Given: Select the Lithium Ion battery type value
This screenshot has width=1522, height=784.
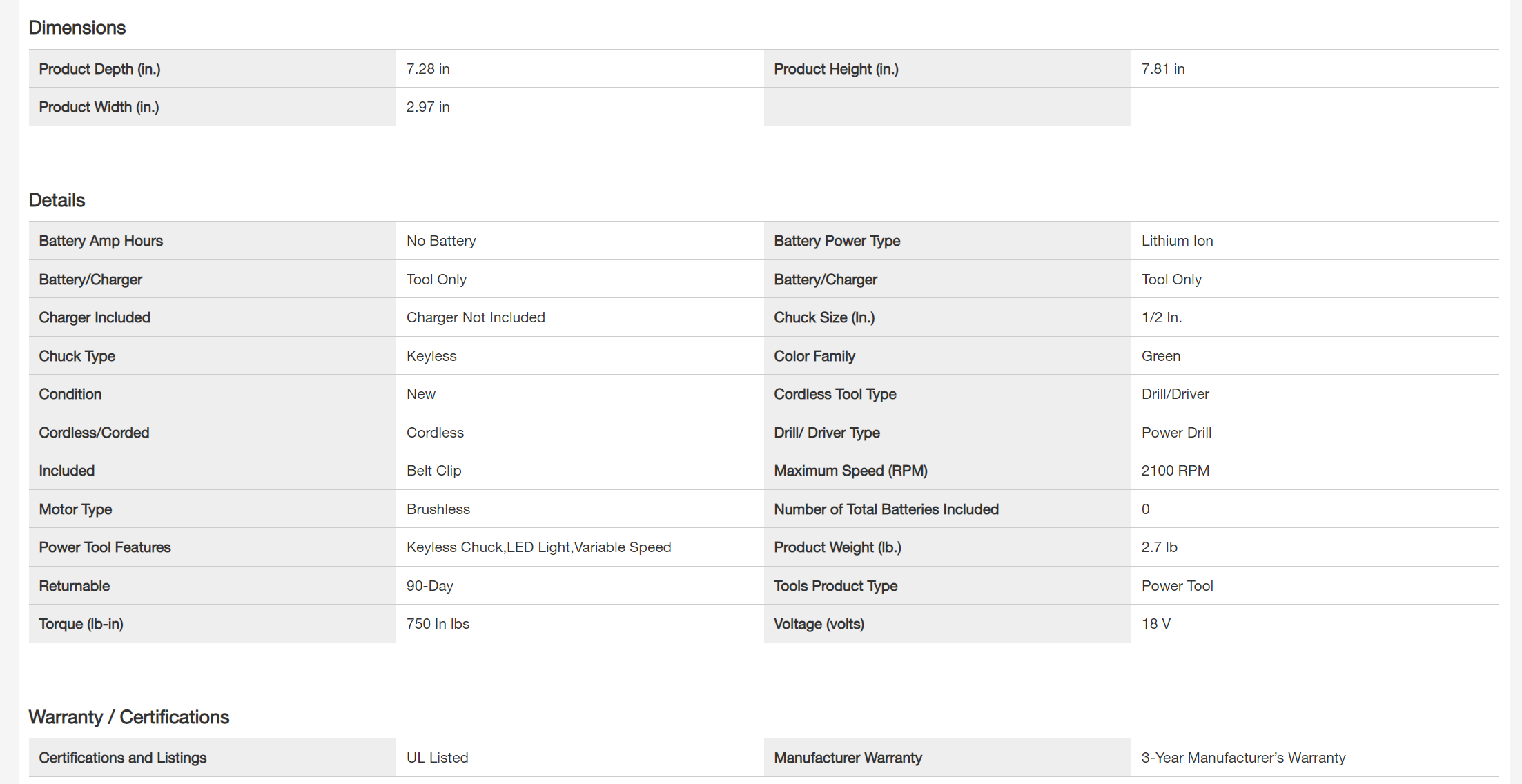Looking at the screenshot, I should click(1177, 241).
